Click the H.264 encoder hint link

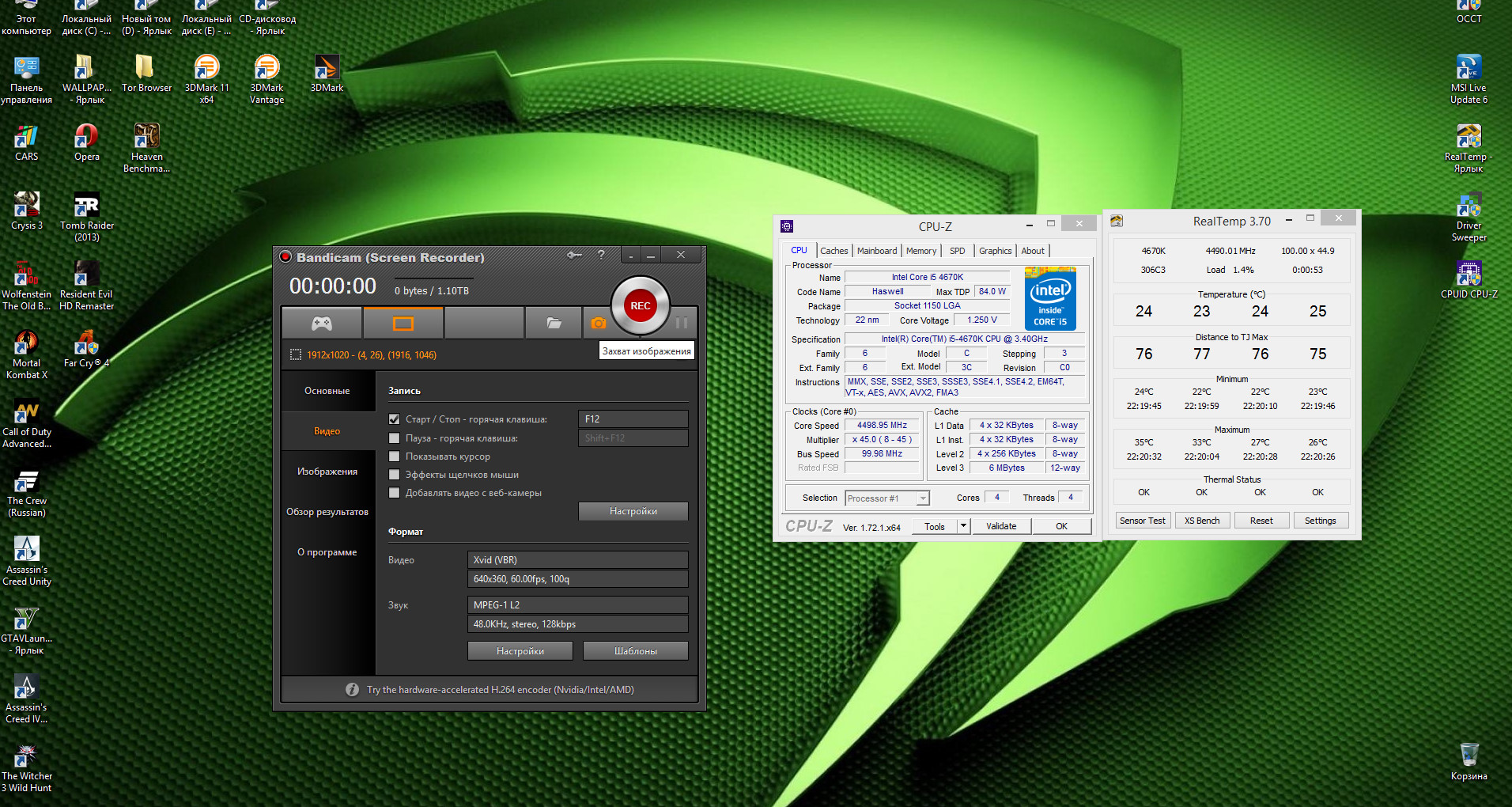click(x=501, y=690)
